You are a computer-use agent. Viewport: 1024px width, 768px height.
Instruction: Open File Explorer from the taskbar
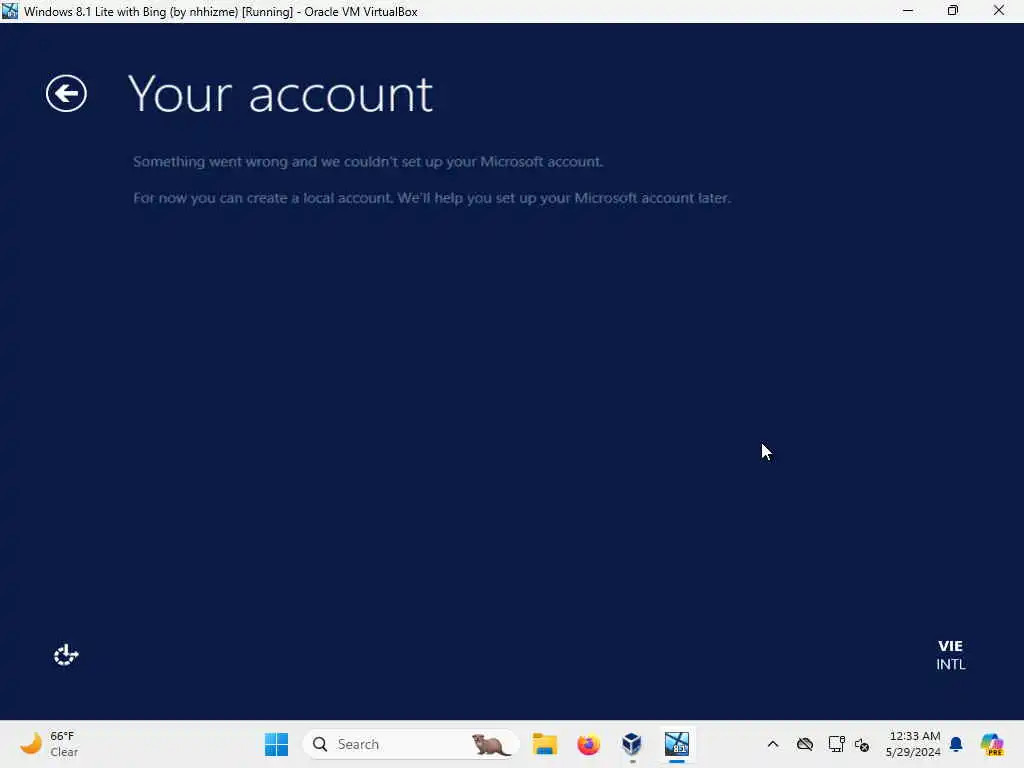point(545,744)
